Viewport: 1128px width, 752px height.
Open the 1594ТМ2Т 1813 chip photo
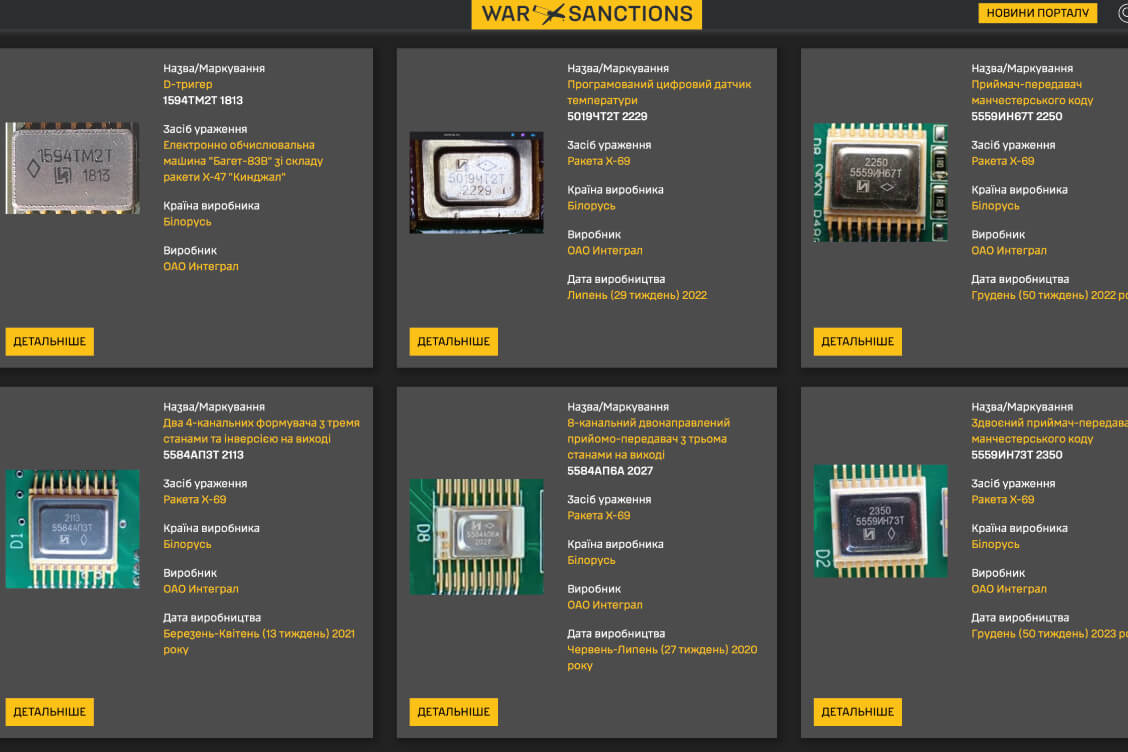[x=73, y=168]
